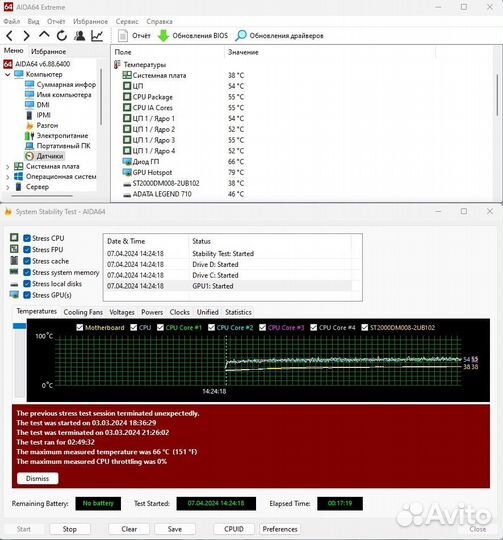Expand the Операционная система tree node

(x=8, y=177)
